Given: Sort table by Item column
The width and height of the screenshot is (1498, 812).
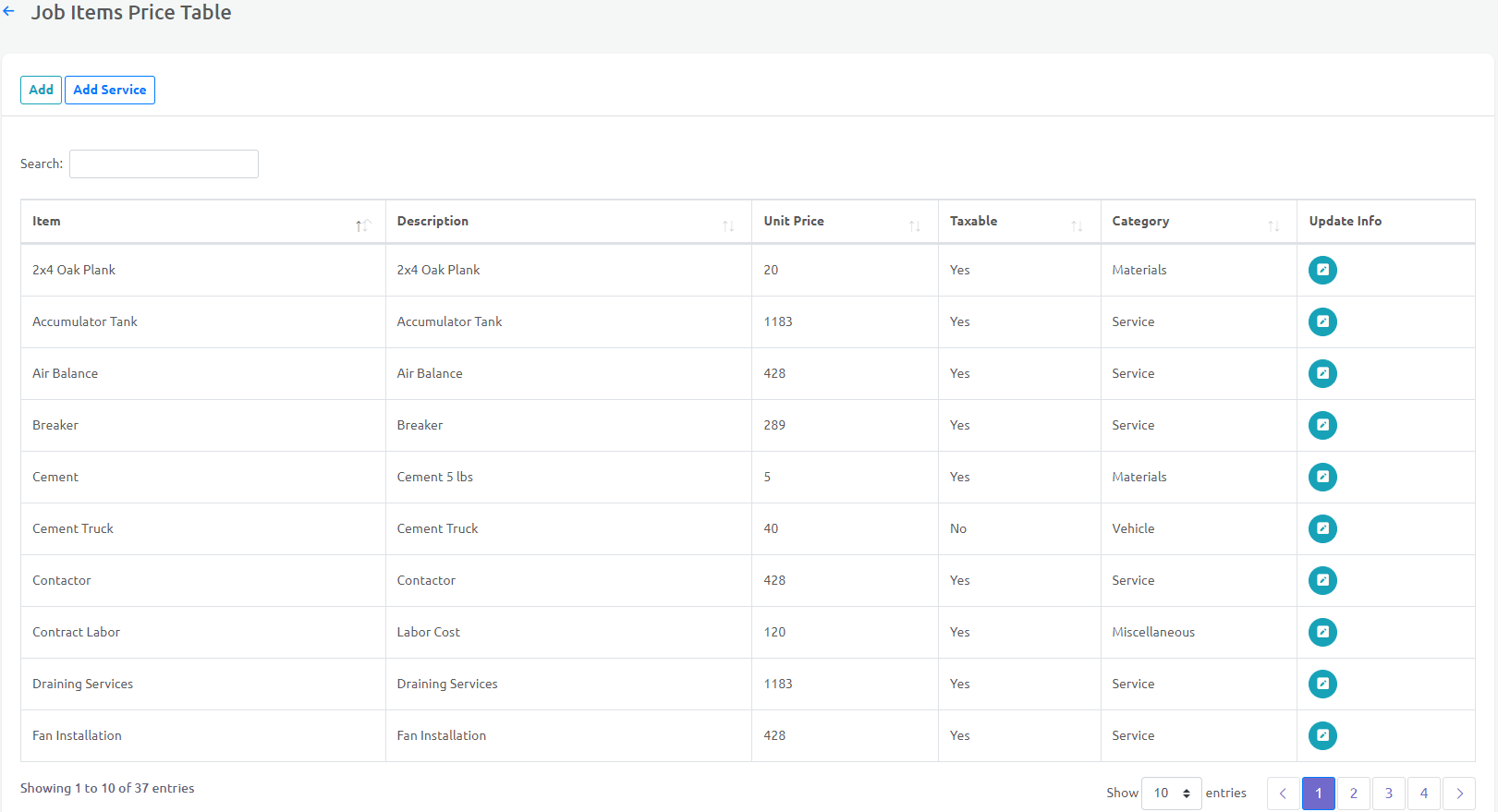Looking at the screenshot, I should coord(202,222).
